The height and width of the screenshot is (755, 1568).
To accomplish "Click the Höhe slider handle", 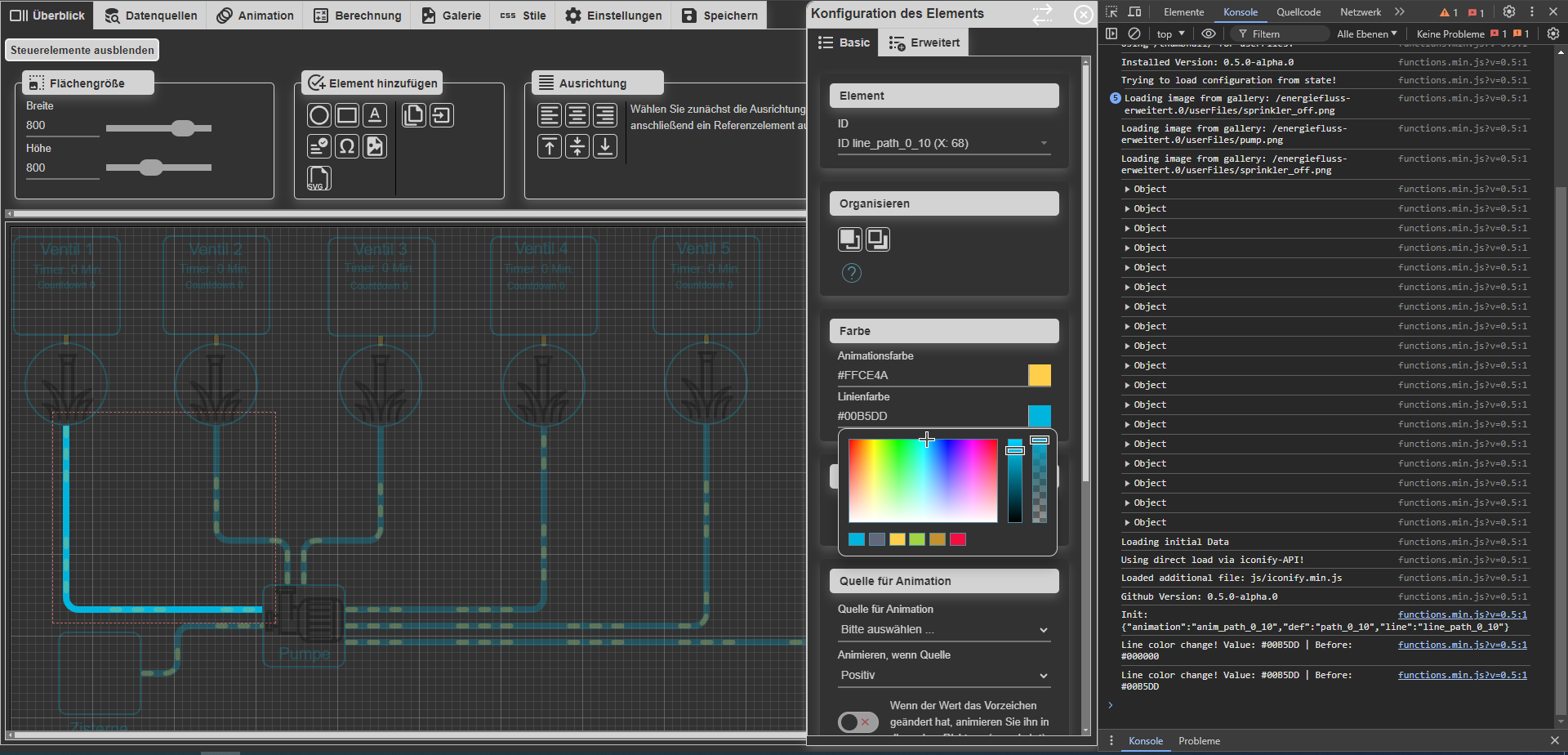I will (x=150, y=168).
